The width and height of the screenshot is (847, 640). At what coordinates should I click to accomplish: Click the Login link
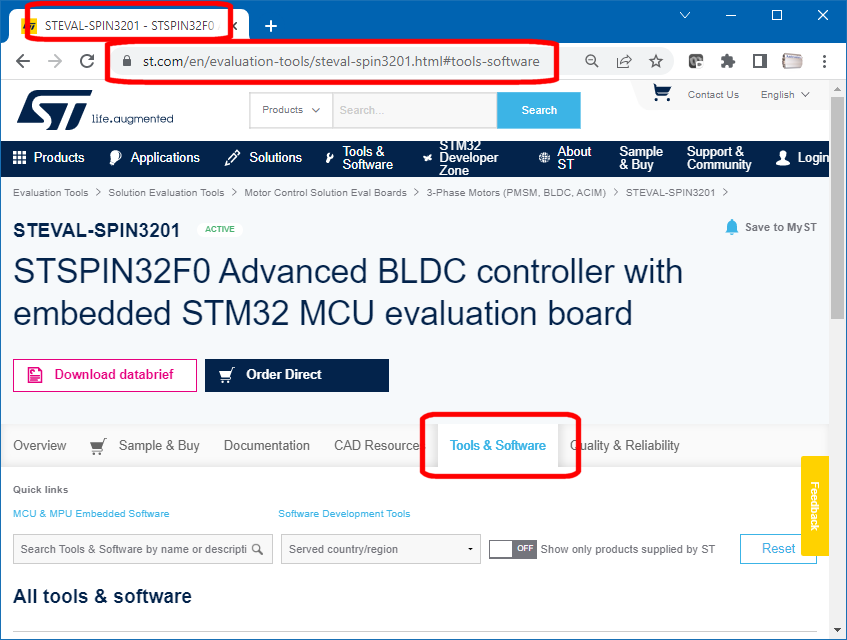(802, 158)
